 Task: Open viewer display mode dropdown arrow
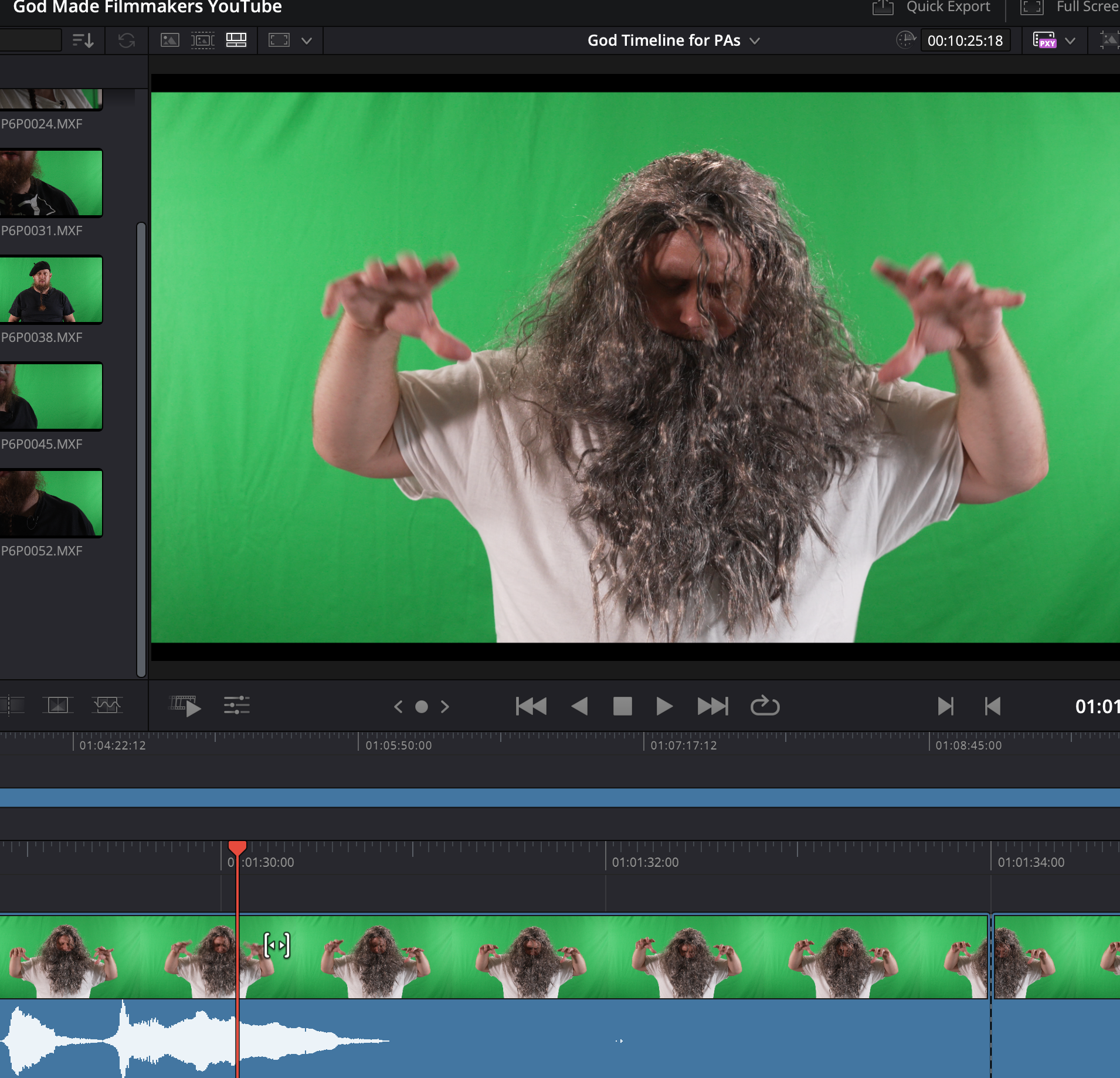point(307,41)
